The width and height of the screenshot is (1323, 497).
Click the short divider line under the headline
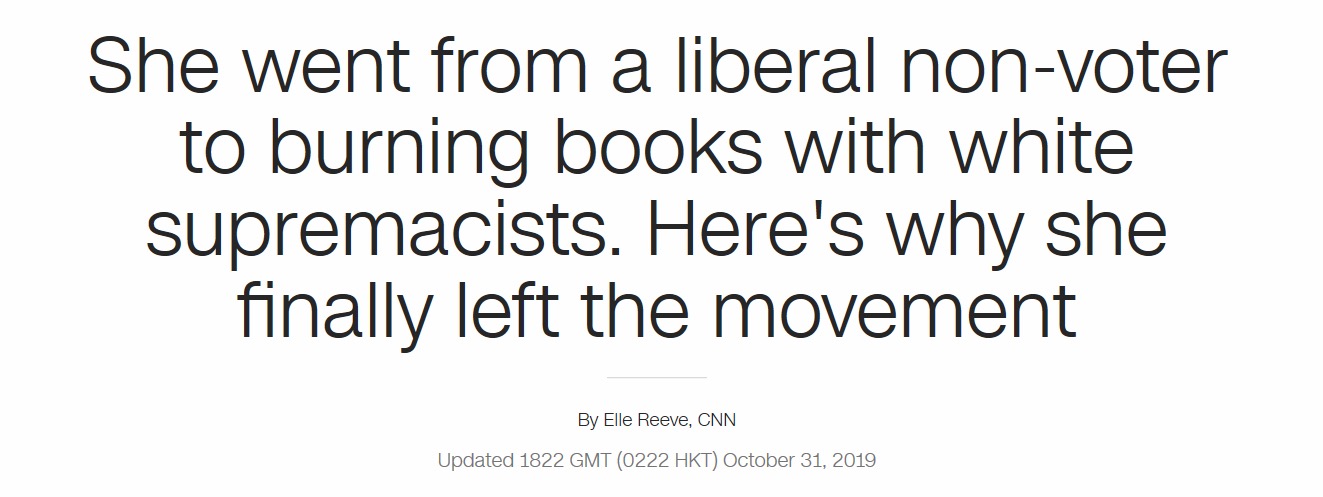pyautogui.click(x=657, y=378)
